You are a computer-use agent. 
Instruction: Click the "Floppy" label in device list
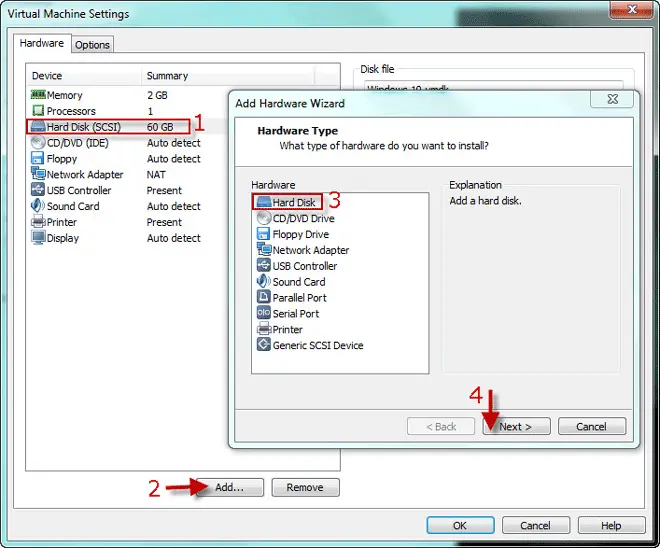(x=62, y=159)
